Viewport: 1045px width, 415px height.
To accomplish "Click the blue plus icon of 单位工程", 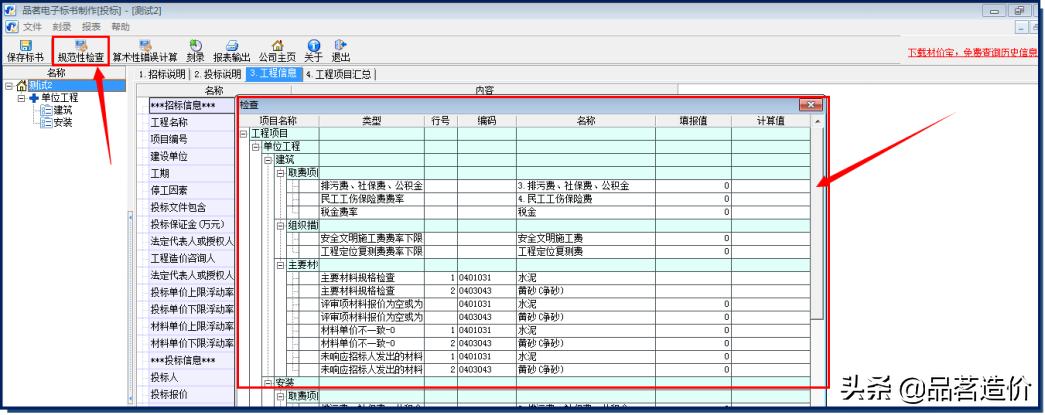I will (34, 98).
